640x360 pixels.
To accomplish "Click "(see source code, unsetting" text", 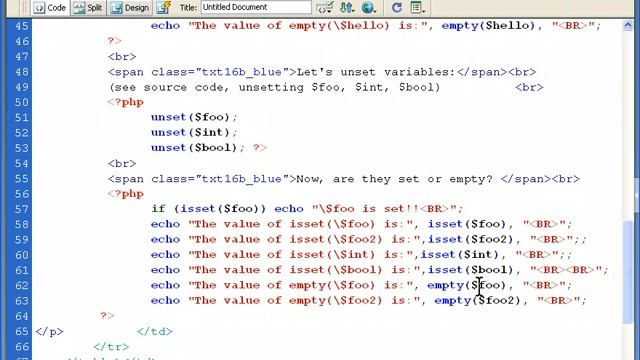I will click(x=207, y=87).
